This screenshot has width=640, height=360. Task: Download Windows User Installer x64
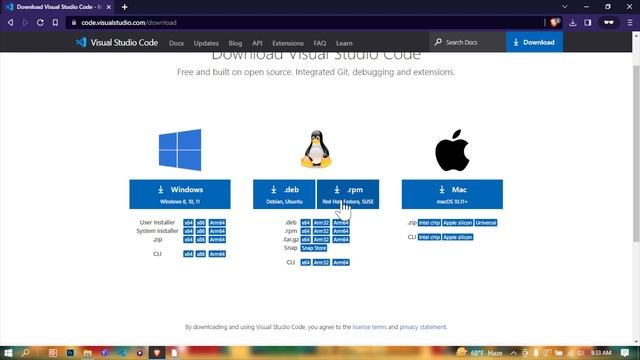(x=188, y=222)
